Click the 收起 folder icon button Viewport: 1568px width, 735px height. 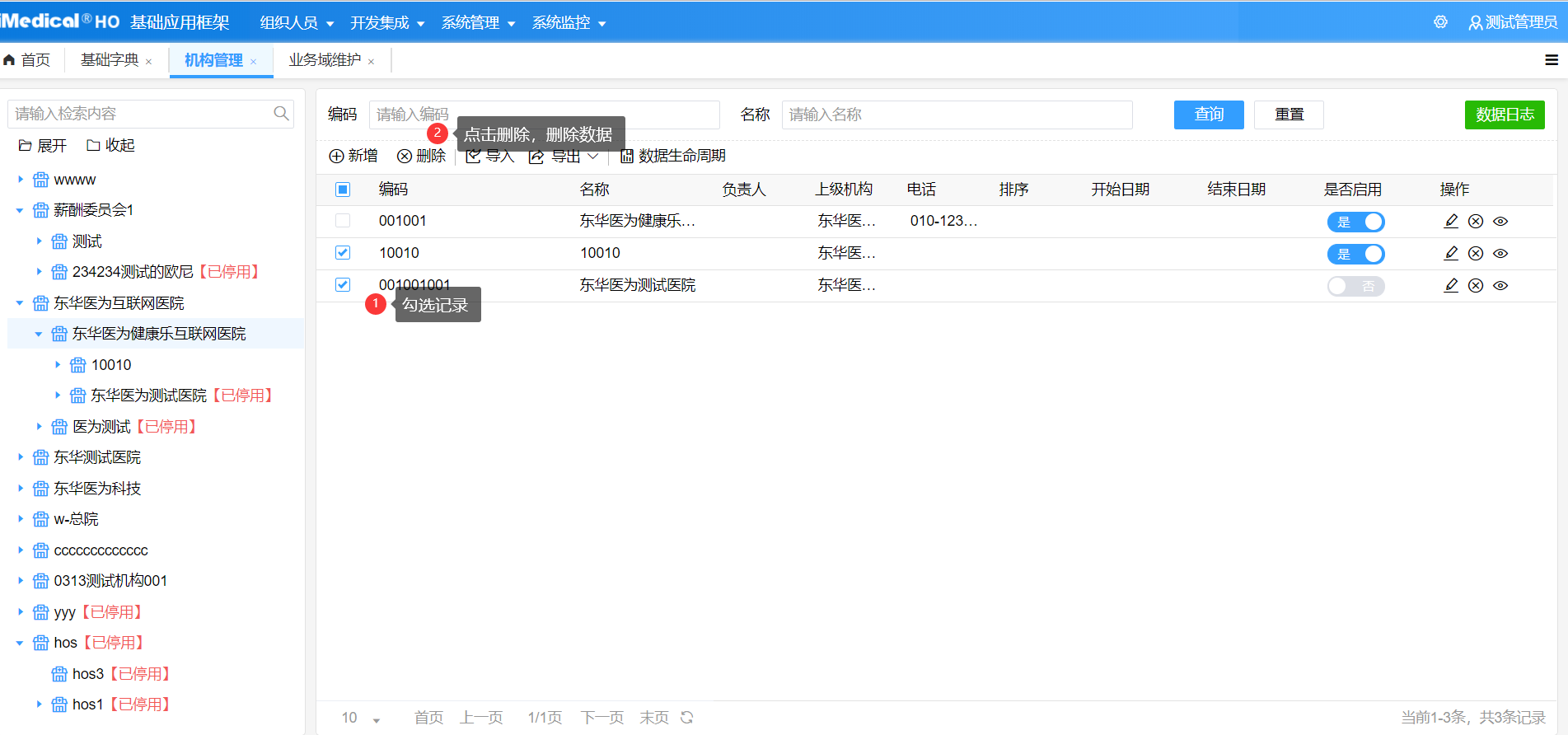pos(110,145)
